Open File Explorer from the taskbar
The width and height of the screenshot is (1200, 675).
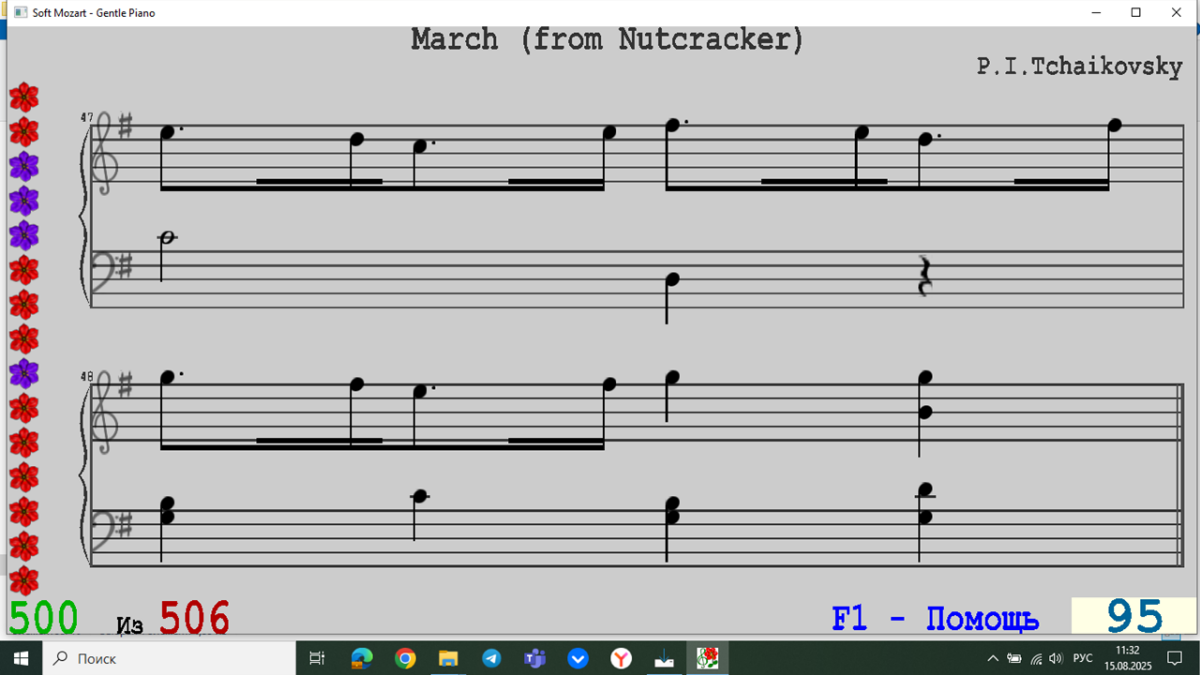(x=448, y=658)
